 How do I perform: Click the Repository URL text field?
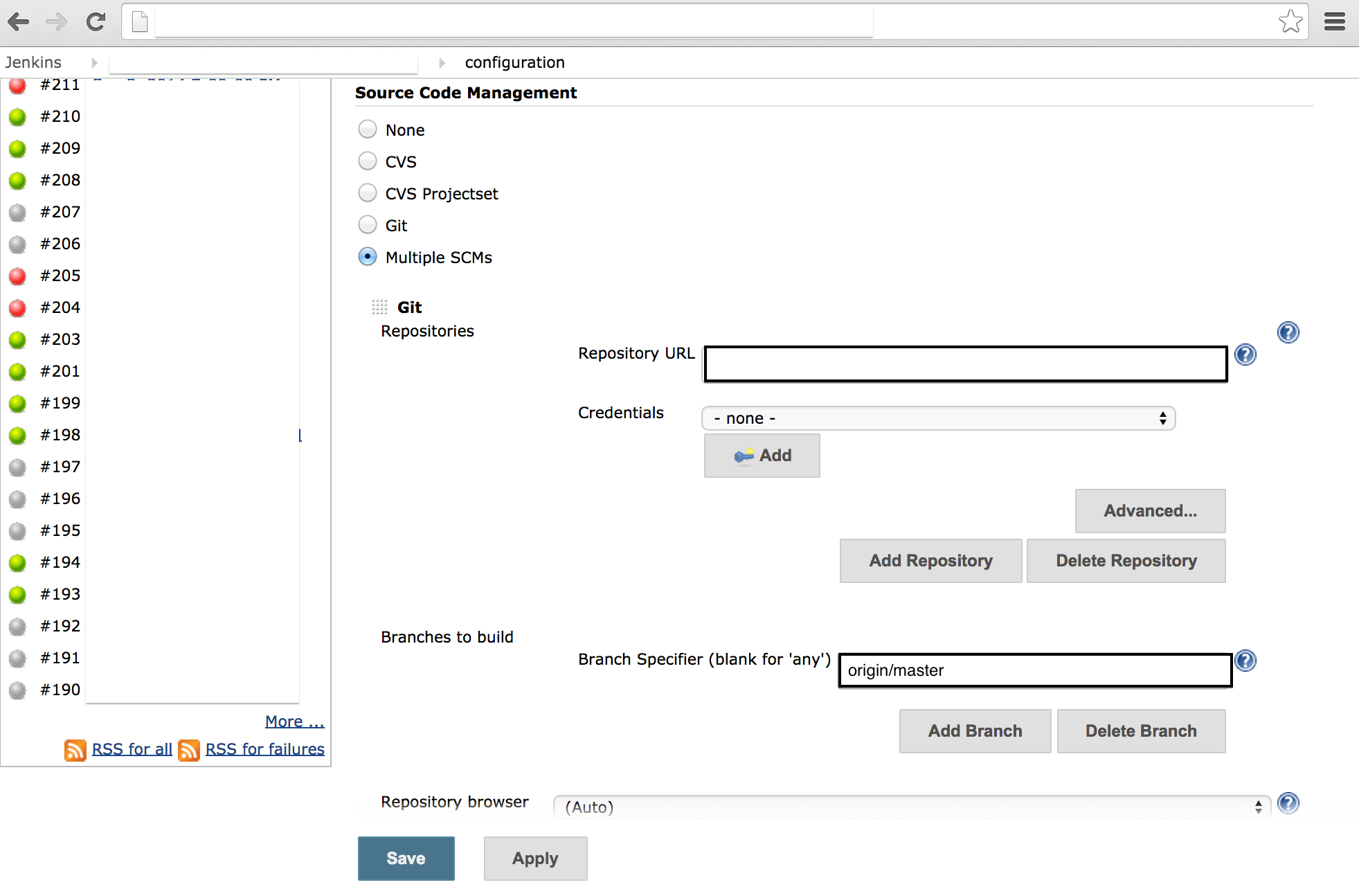965,364
